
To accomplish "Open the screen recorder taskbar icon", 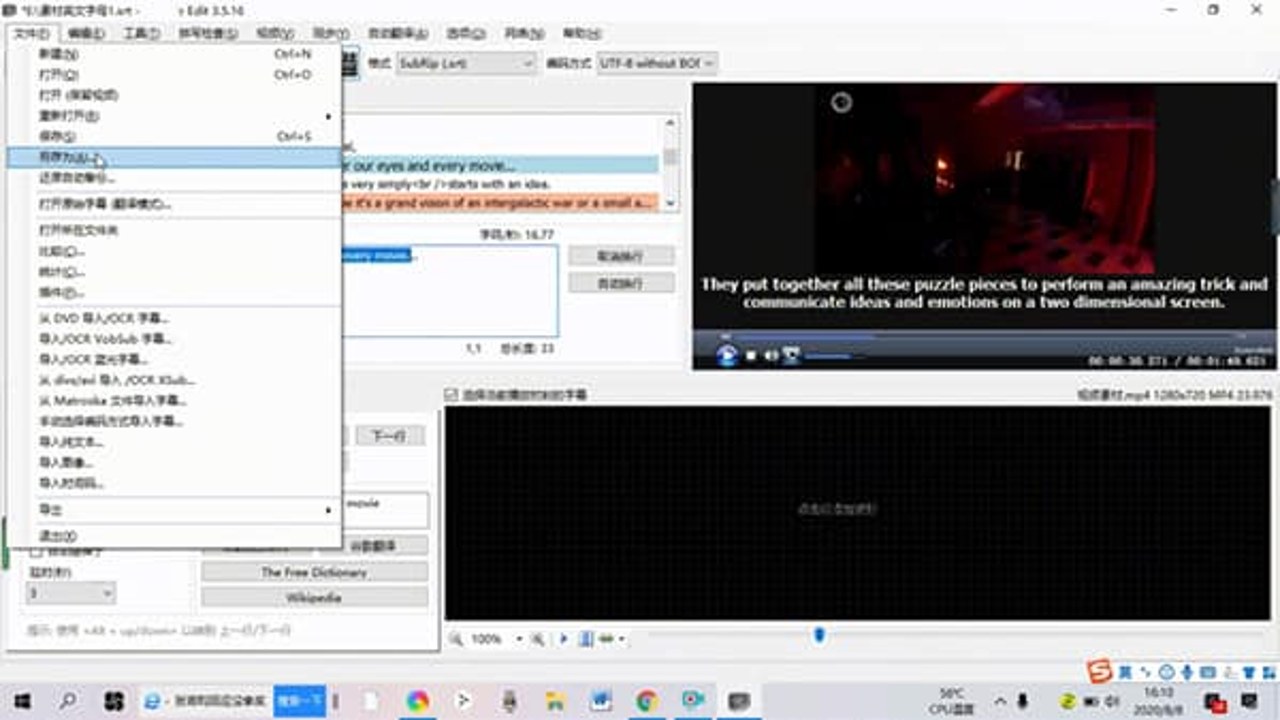I will click(693, 701).
